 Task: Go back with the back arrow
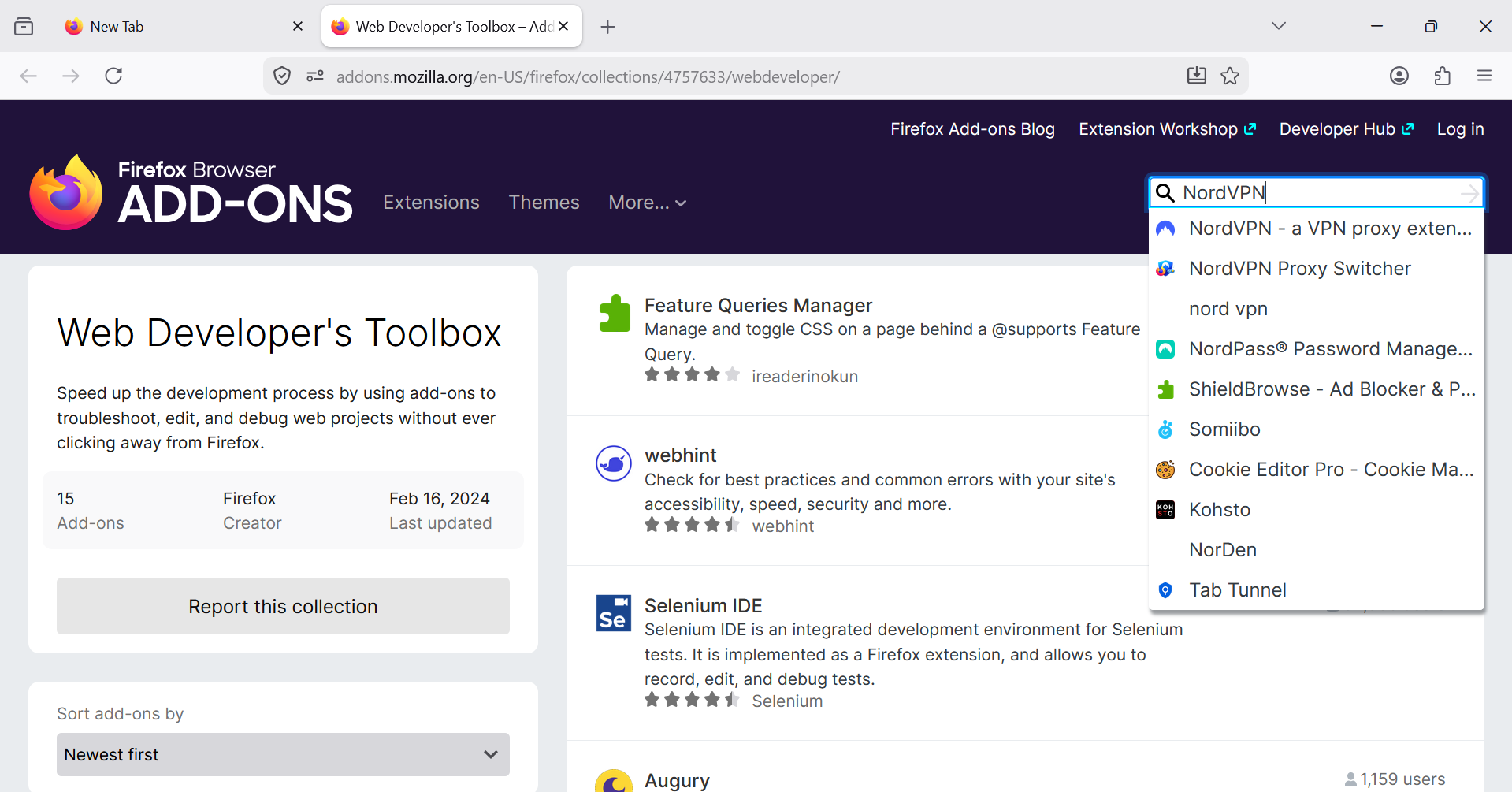coord(28,76)
